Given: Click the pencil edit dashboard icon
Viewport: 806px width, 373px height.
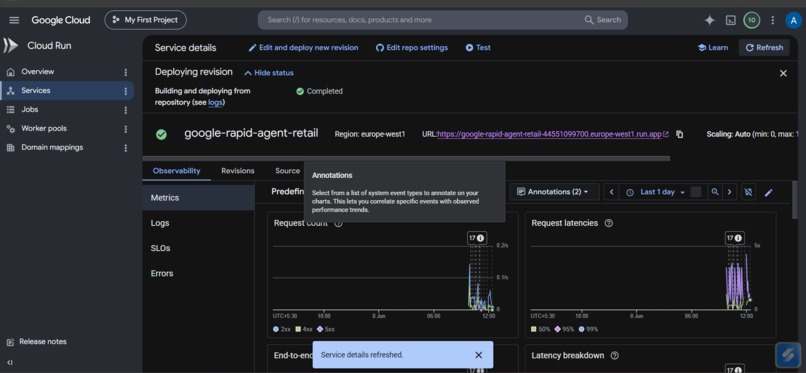Looking at the screenshot, I should pos(768,192).
